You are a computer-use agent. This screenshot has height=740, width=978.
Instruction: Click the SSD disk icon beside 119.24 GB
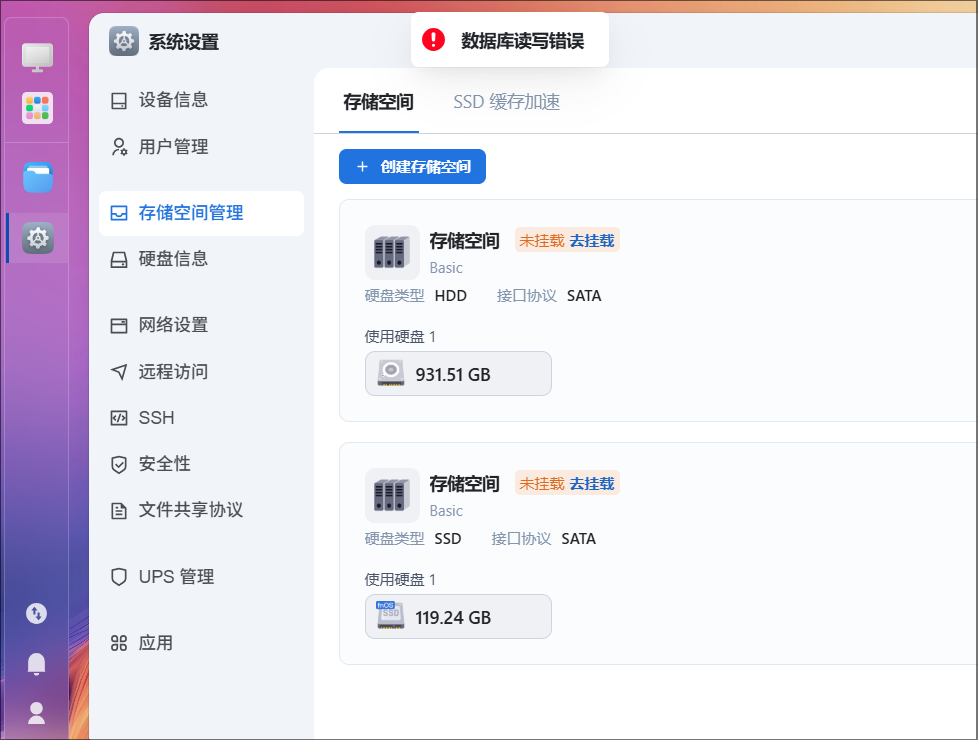(x=391, y=616)
